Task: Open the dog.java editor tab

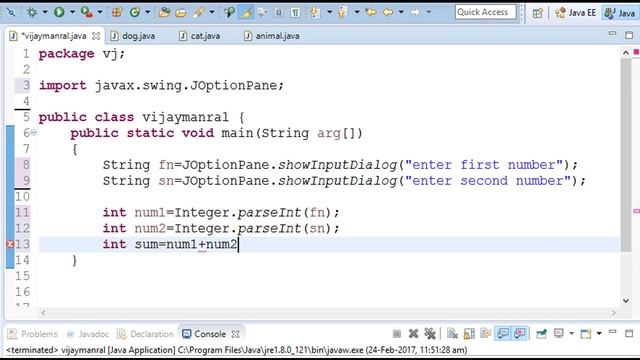Action: pos(133,36)
